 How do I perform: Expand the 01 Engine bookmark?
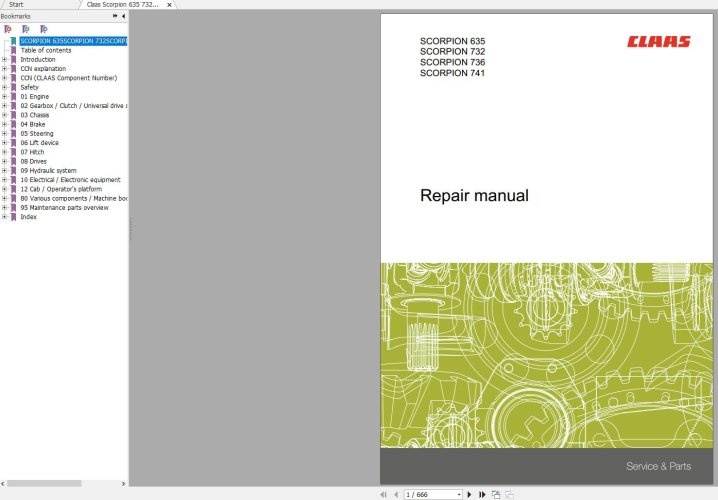[4, 97]
